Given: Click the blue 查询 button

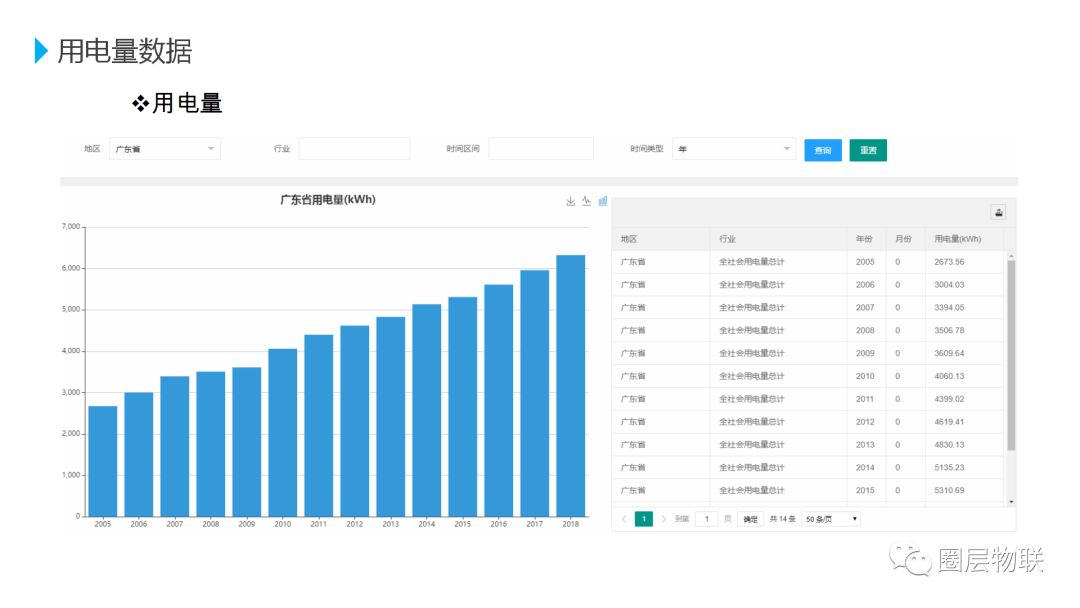Looking at the screenshot, I should [823, 150].
